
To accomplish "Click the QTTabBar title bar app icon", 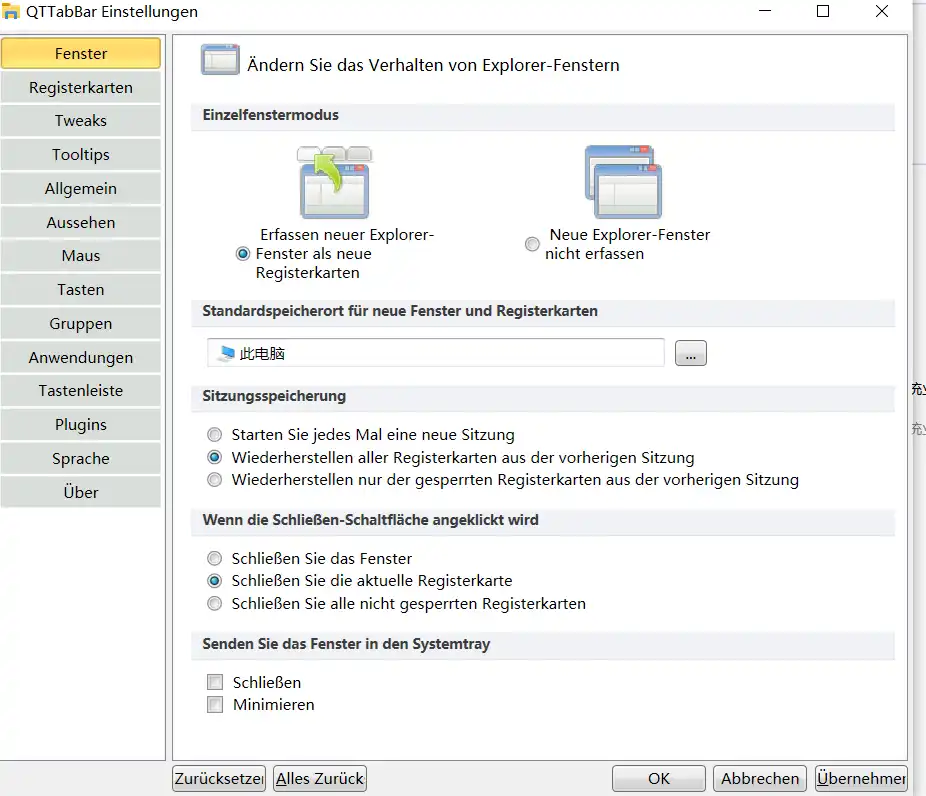I will (x=11, y=11).
